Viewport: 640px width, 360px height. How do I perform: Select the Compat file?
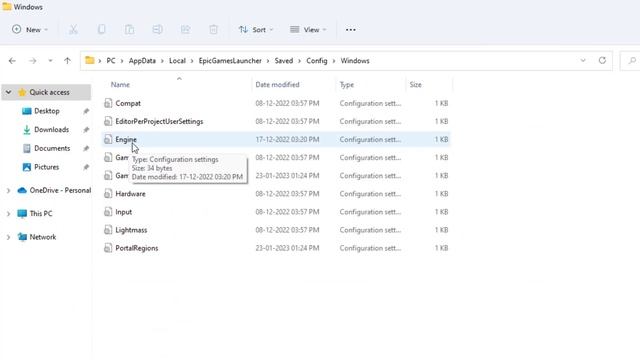128,103
